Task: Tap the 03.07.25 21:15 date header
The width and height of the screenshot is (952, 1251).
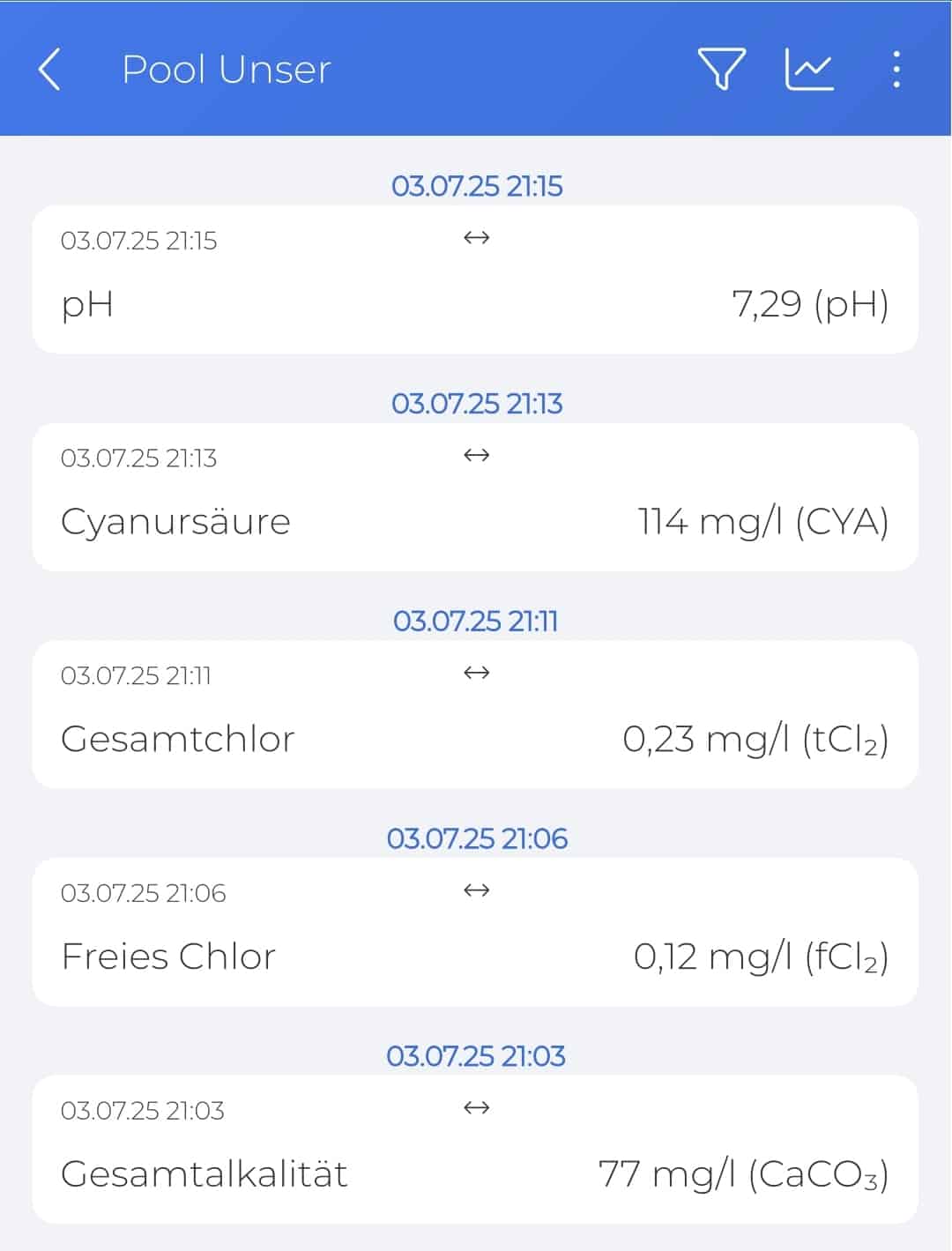Action: [476, 186]
